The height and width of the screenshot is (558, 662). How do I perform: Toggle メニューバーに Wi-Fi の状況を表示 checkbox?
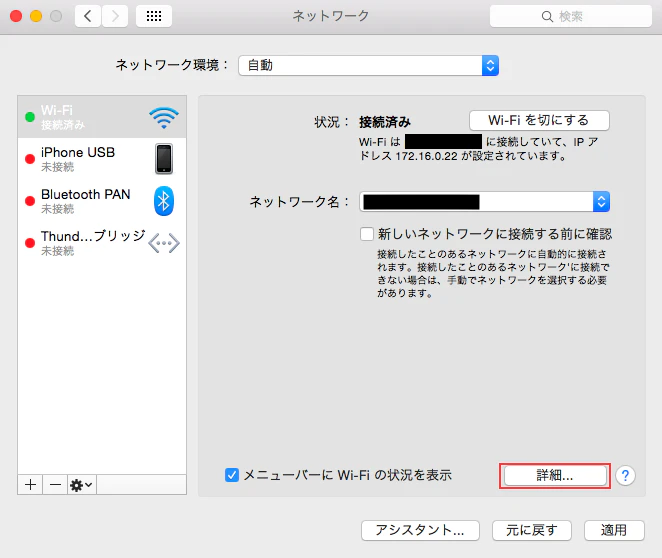232,475
